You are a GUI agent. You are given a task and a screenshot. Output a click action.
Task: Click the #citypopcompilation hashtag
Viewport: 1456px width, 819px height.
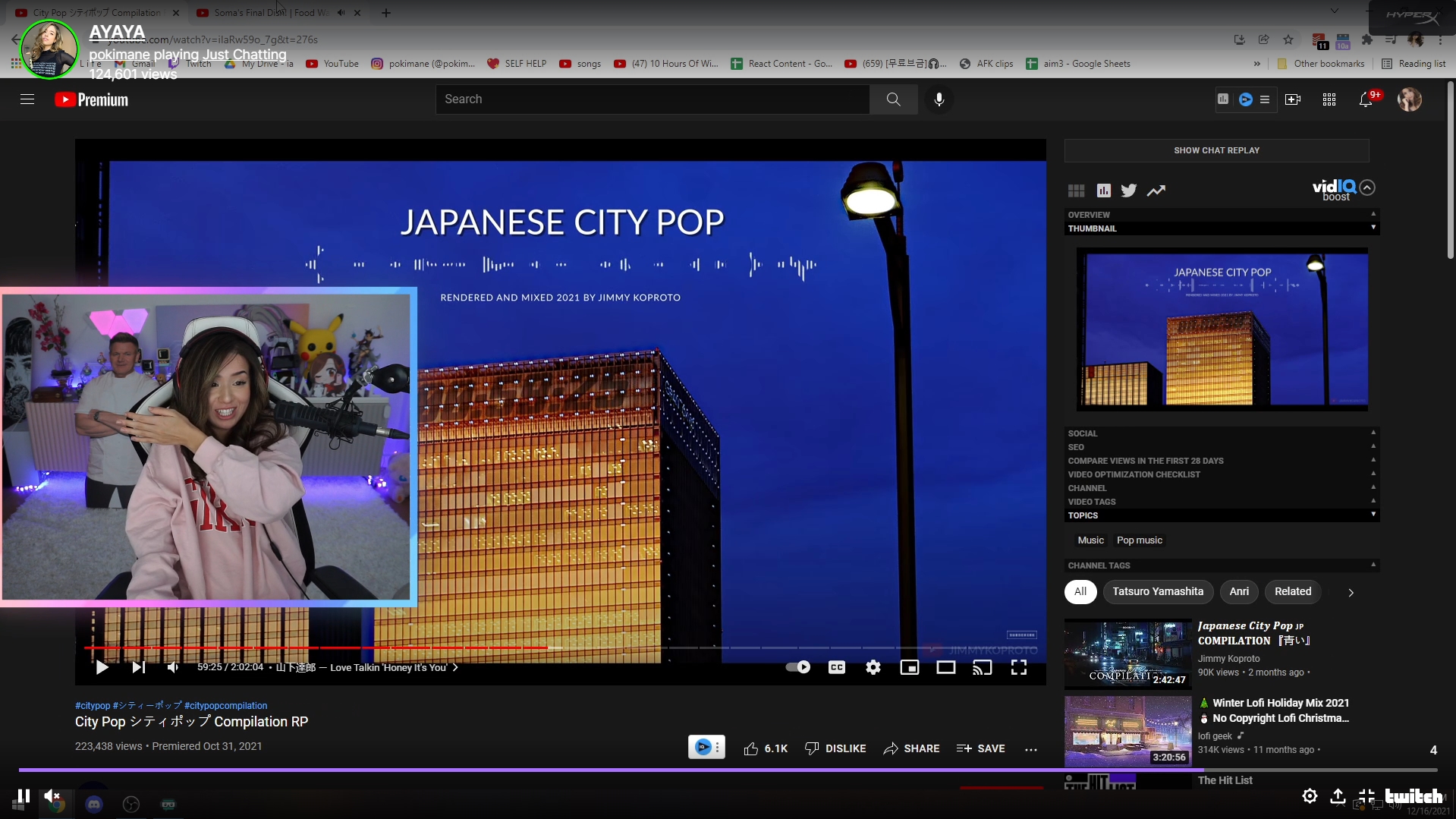point(225,706)
